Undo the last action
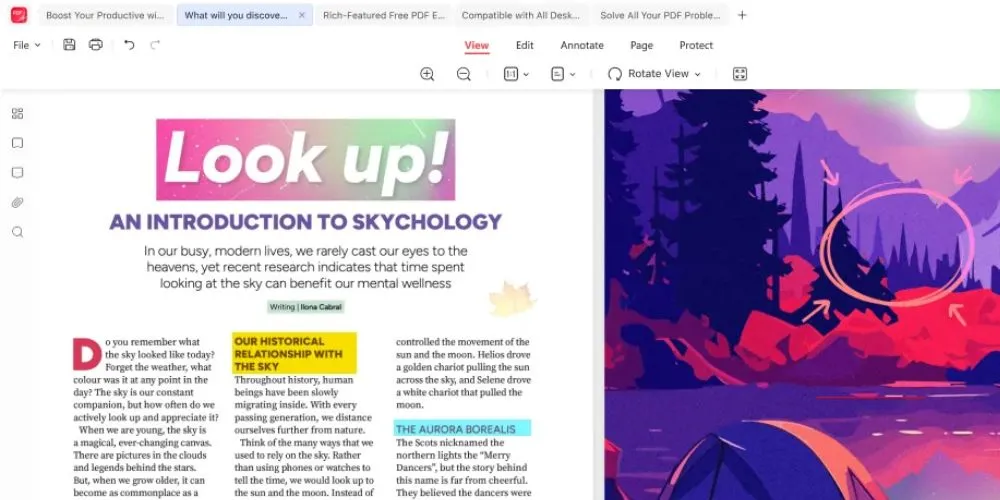 click(129, 45)
